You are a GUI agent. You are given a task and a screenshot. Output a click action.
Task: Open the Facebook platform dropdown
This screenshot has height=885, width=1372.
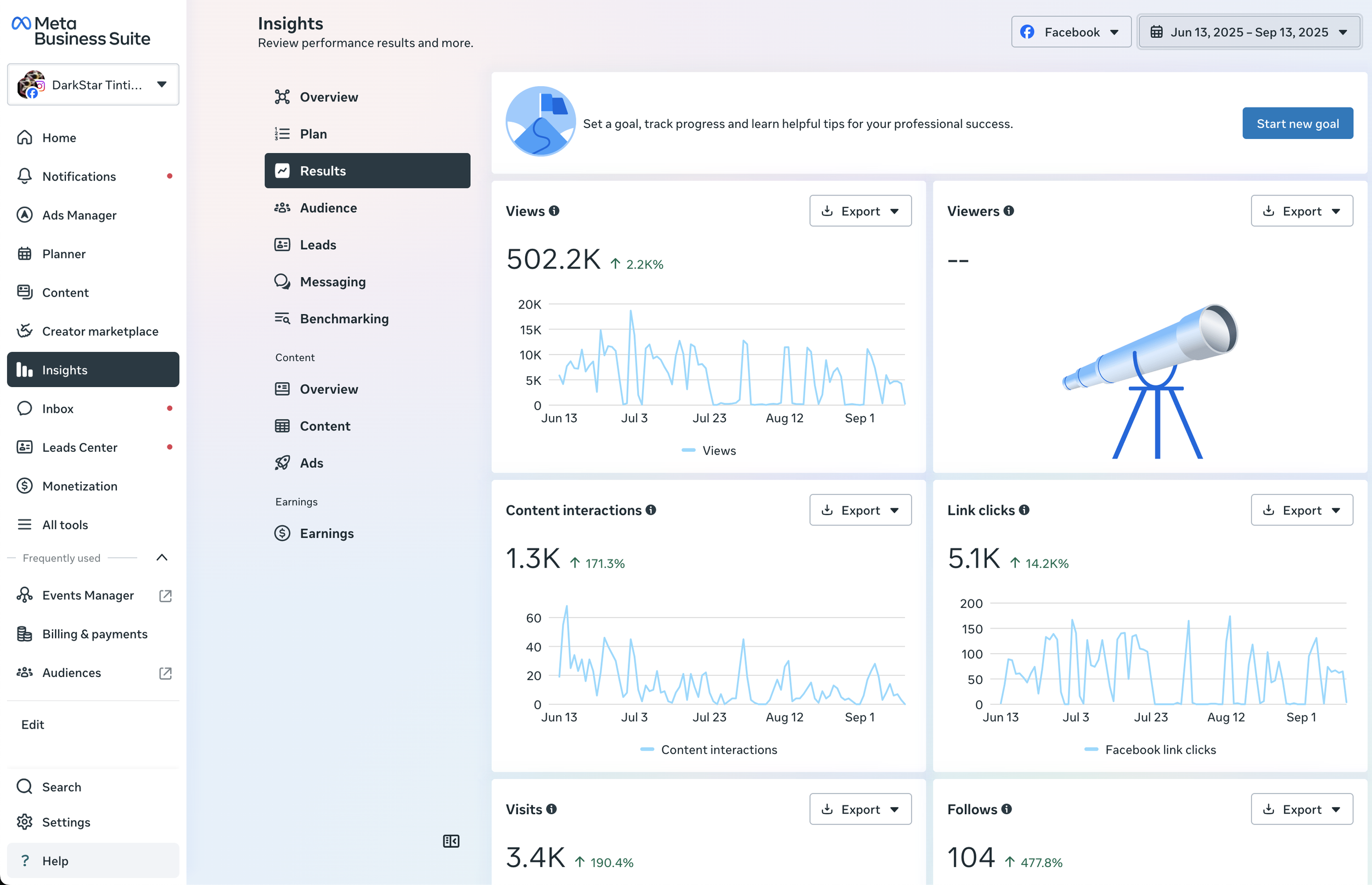pos(1071,32)
